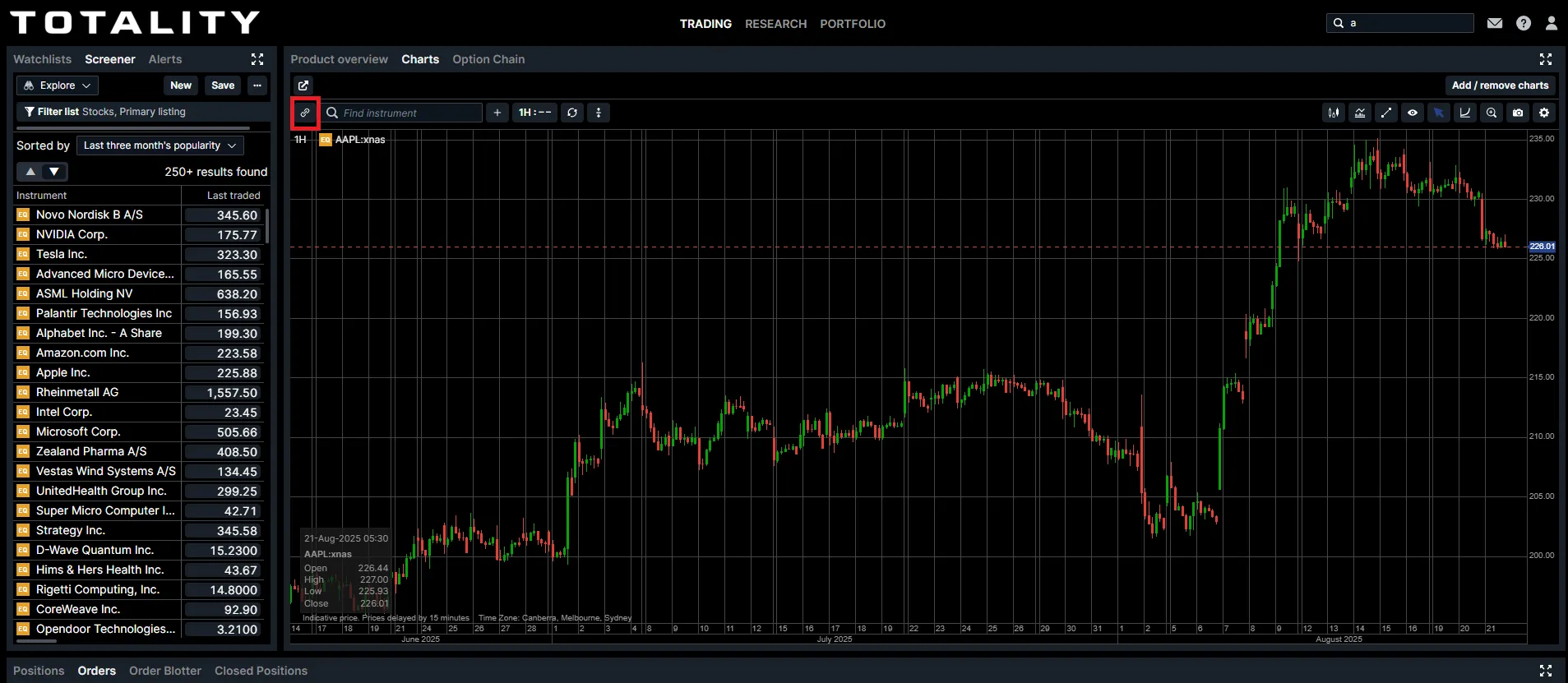Sort the screener descending with the down arrow
Viewport: 1568px width, 683px height.
[54, 172]
